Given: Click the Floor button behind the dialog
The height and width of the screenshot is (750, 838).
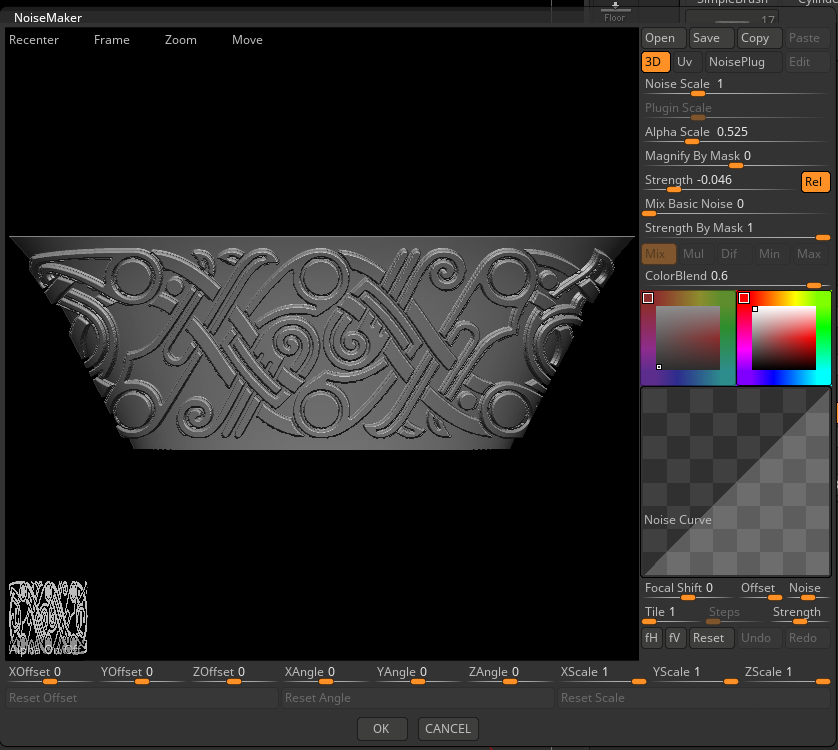Looking at the screenshot, I should tap(615, 13).
